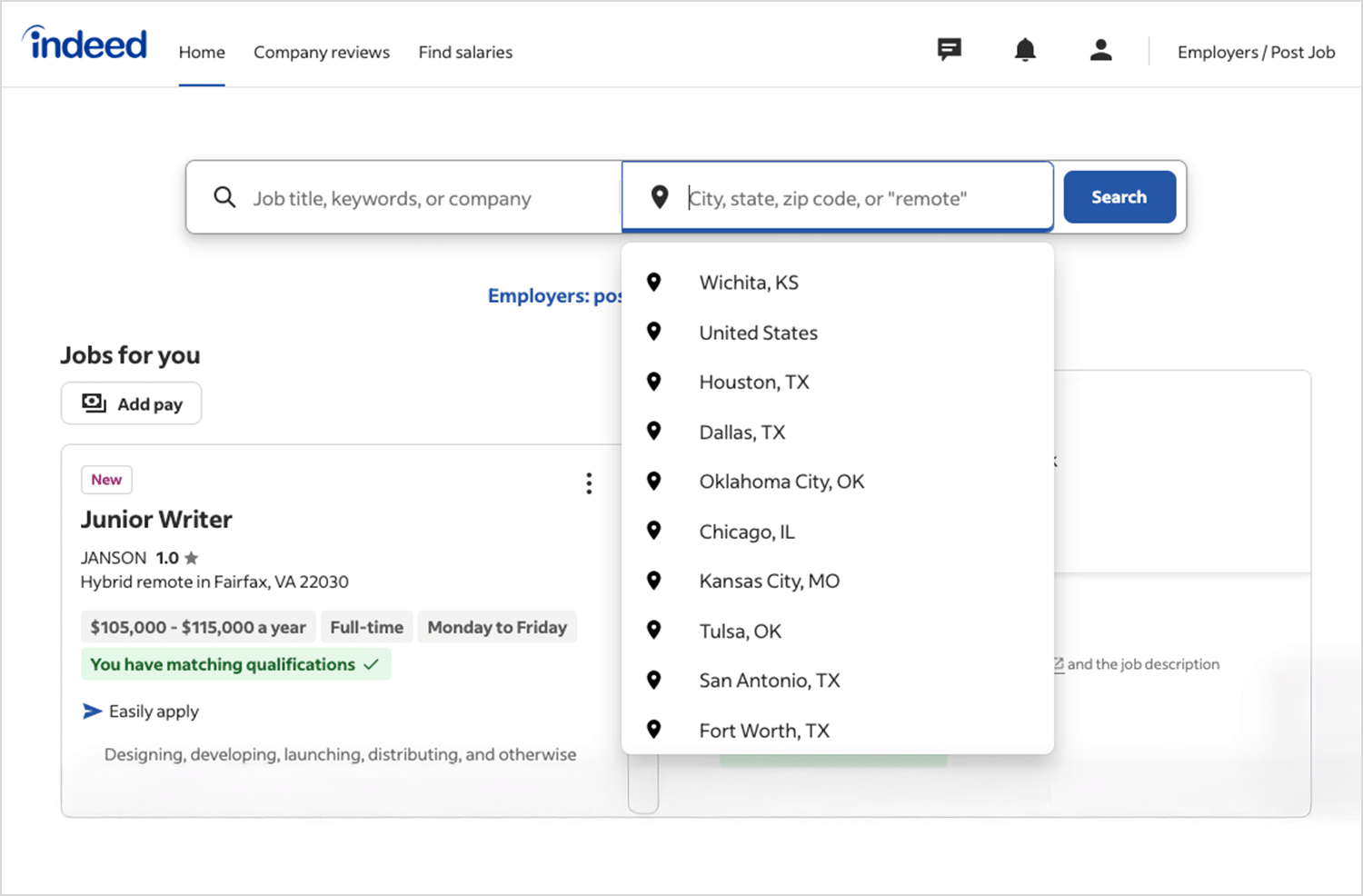Click the pin icon next to Oklahoma City, OK
Screen dimensions: 1363x896
point(653,481)
